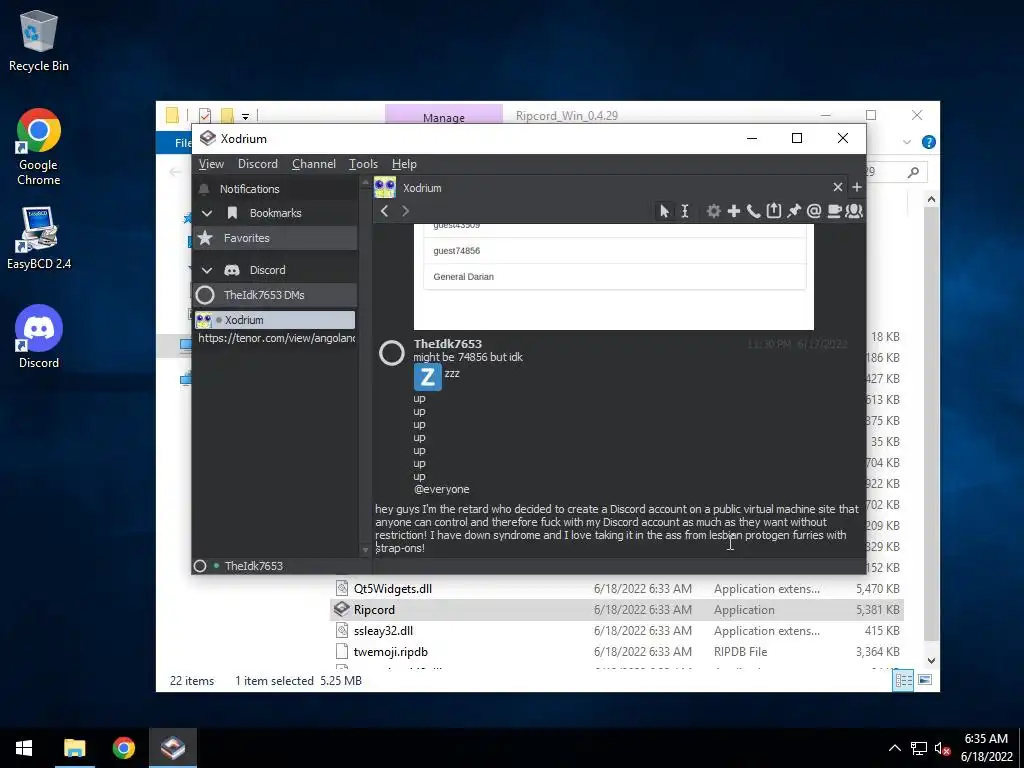
Task: Switch Explorer to details view icon
Action: point(903,680)
